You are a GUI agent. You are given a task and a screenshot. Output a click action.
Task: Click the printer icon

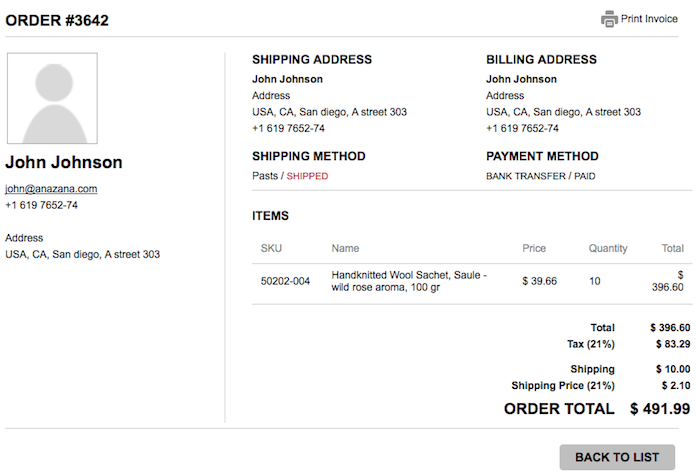609,19
